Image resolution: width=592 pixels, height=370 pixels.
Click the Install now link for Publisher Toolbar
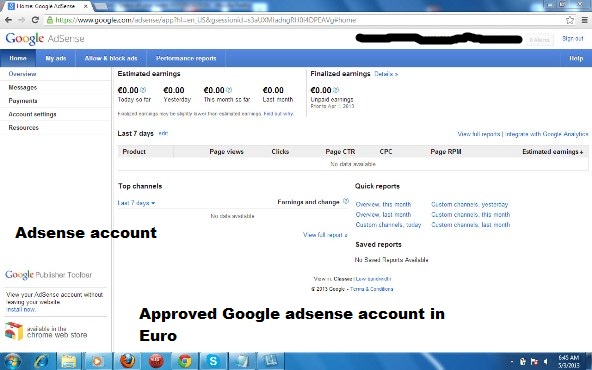tap(21, 309)
